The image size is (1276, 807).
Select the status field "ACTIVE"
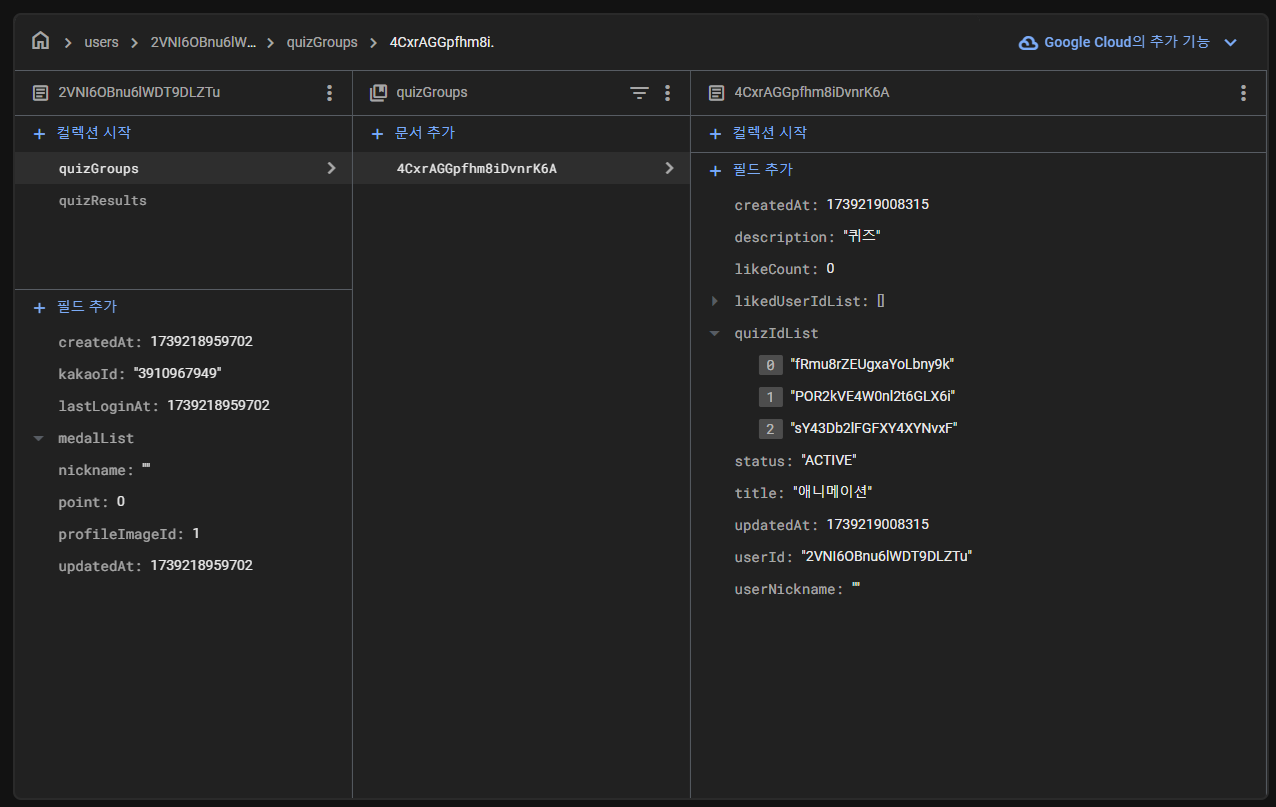point(795,460)
